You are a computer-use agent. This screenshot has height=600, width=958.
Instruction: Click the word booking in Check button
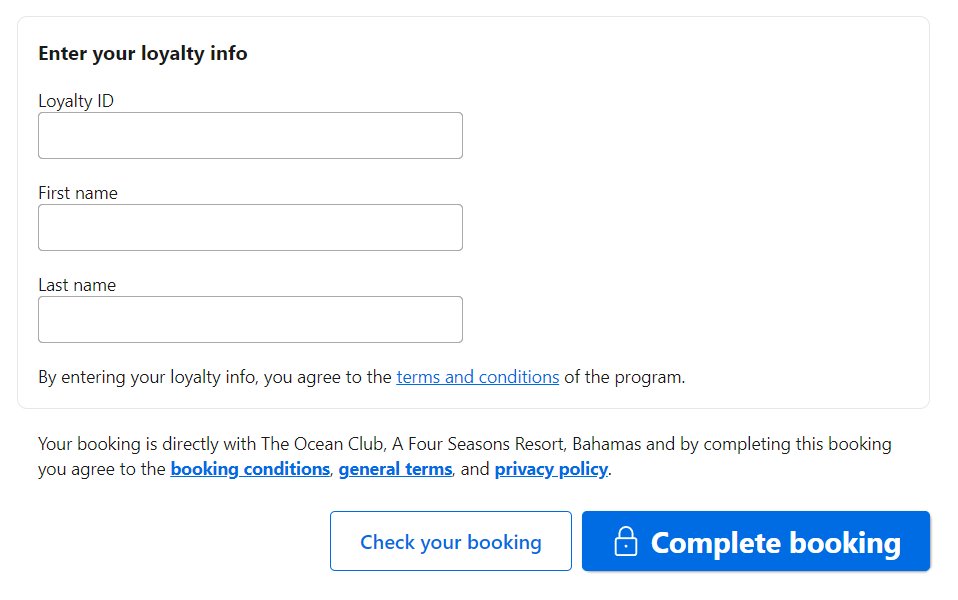pyautogui.click(x=504, y=543)
